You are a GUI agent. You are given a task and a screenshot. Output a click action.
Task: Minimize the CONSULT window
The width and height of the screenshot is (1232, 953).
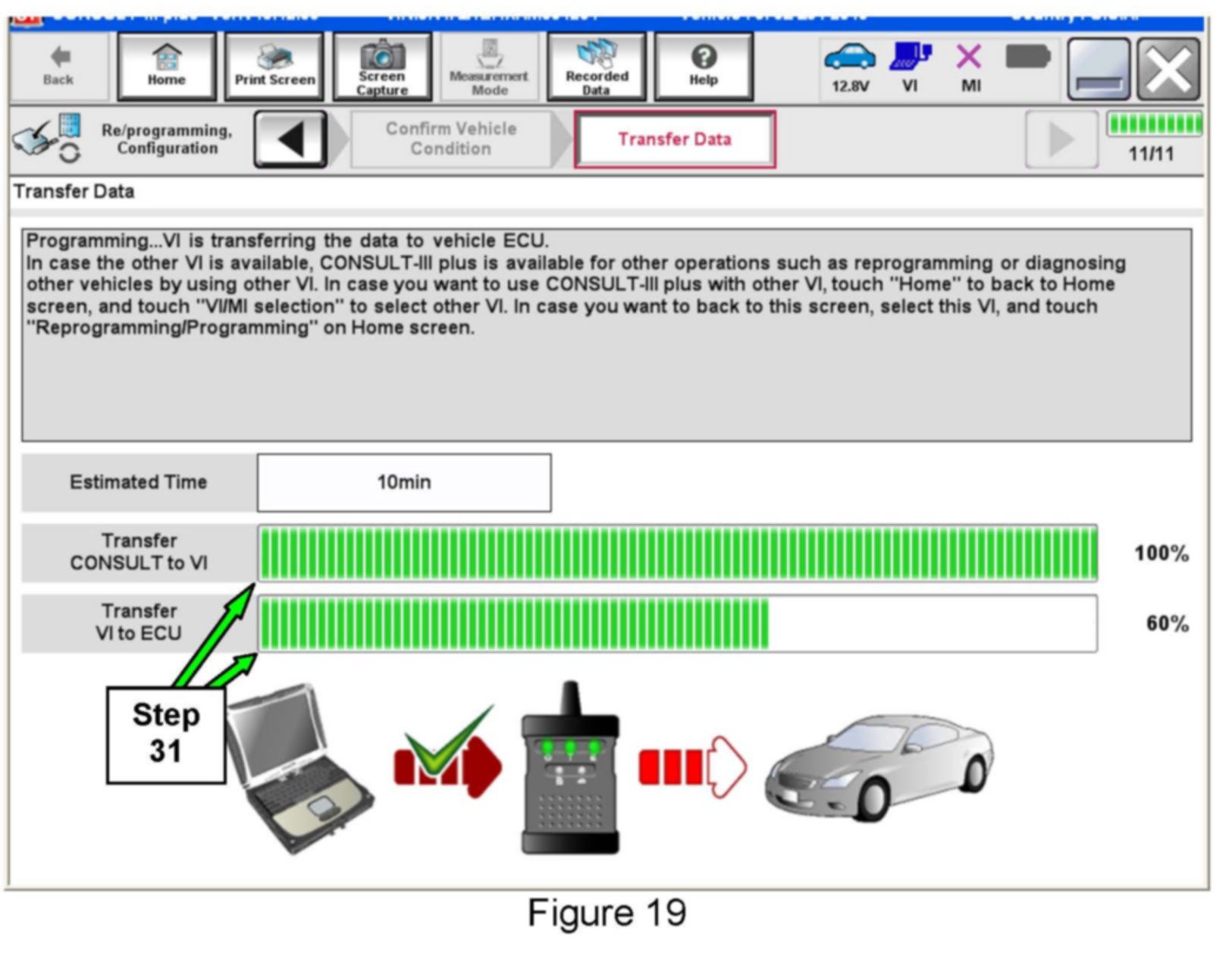1099,70
